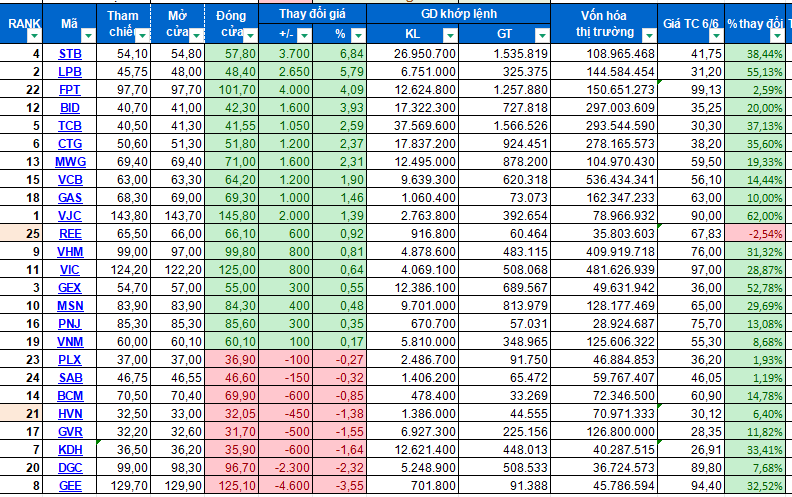This screenshot has width=792, height=497.
Task: Select the Thay đổi giá header cell
Action: 312,14
